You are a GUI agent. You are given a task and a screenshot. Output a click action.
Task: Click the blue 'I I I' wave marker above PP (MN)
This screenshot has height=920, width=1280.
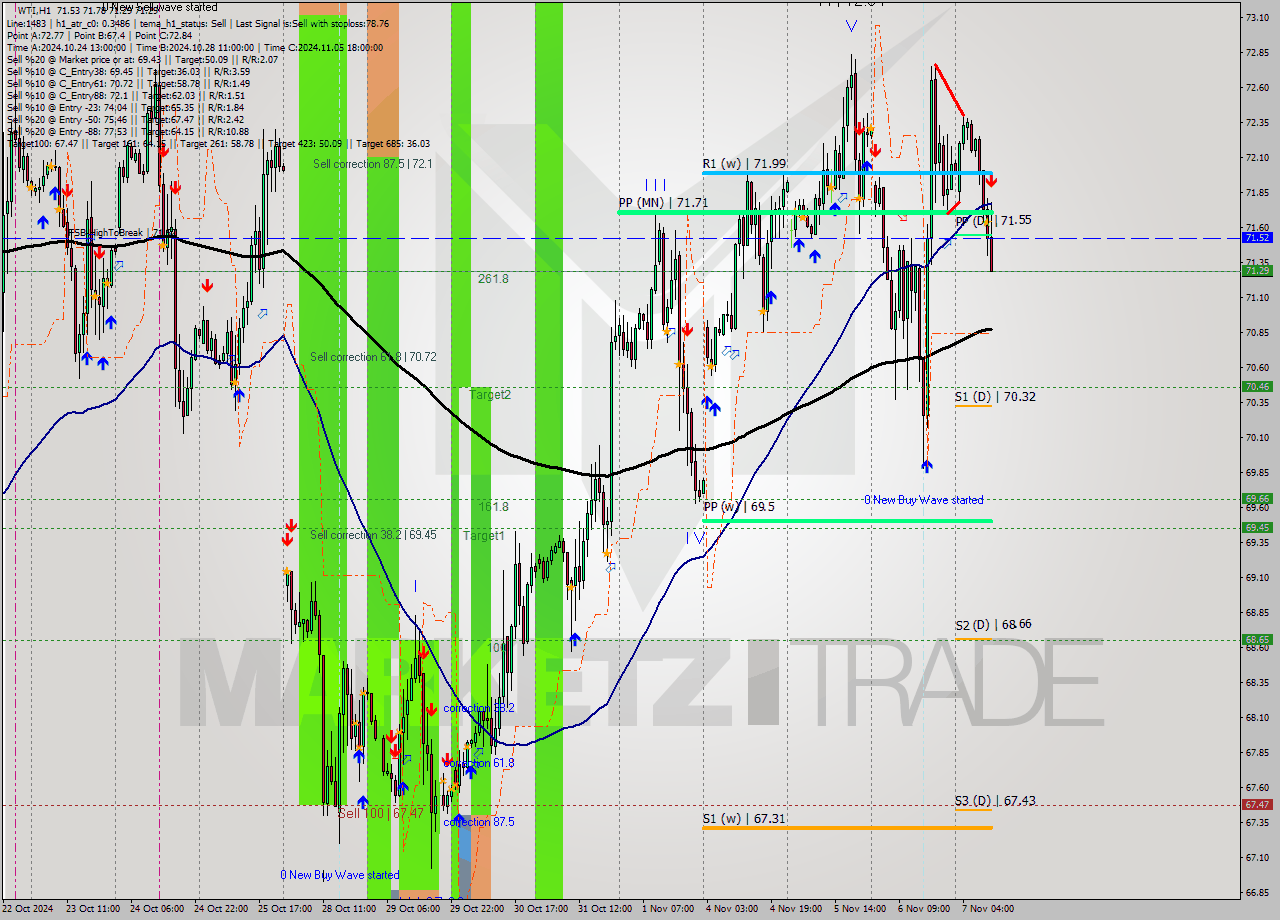pos(656,185)
